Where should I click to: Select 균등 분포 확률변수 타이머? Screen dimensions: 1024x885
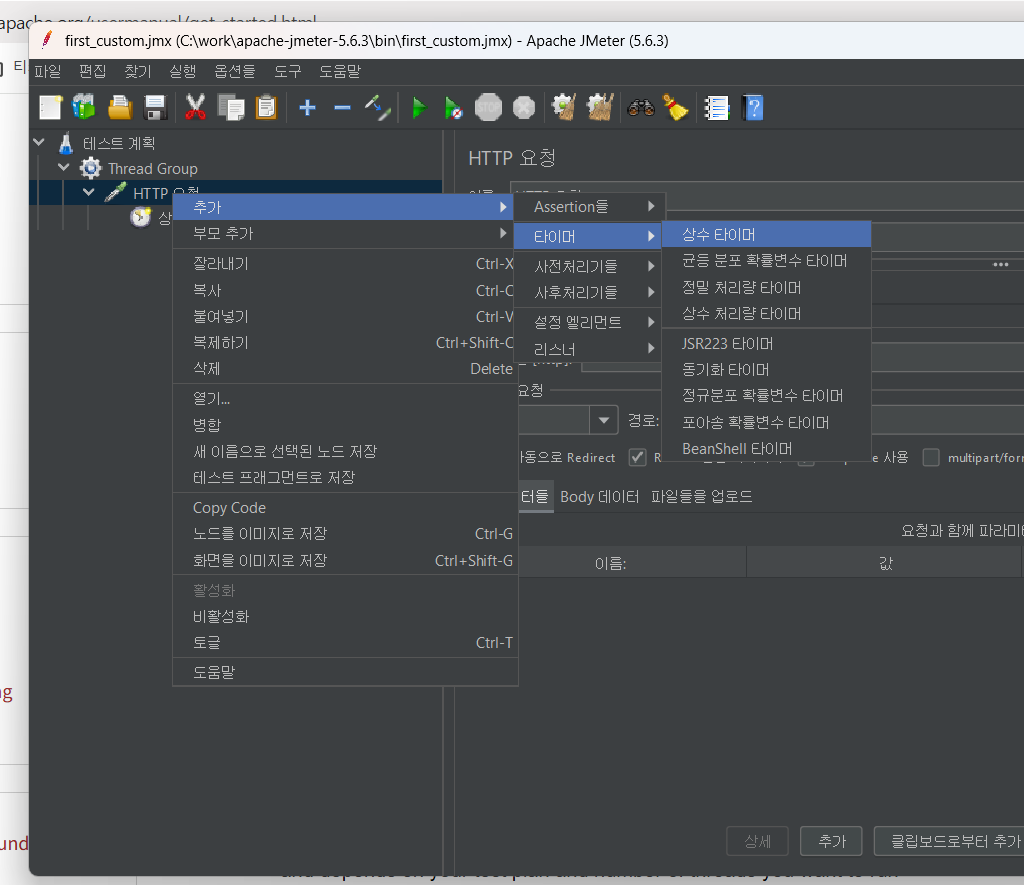pyautogui.click(x=767, y=261)
